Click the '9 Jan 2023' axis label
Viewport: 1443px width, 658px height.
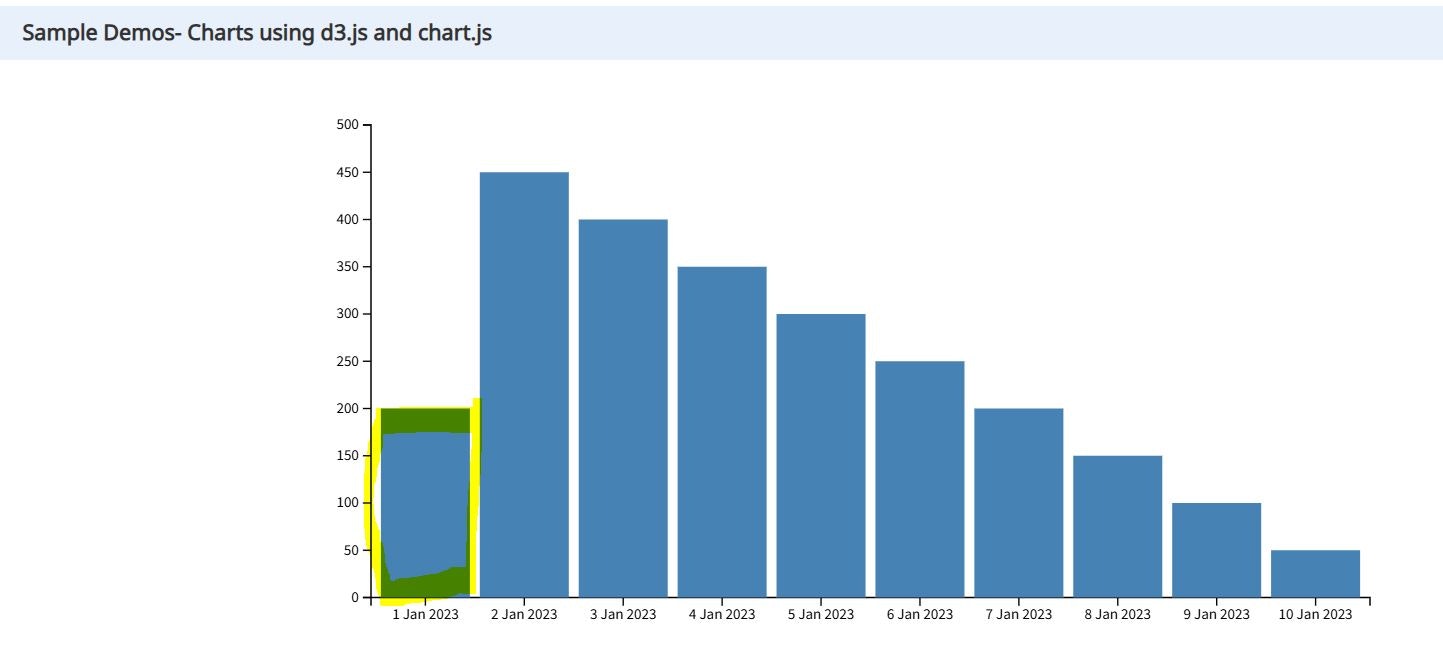1217,614
